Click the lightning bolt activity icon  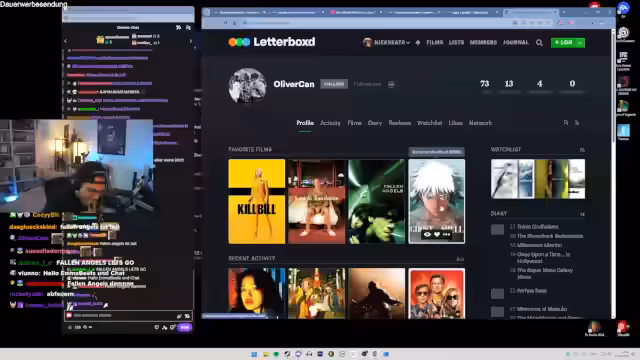coord(418,42)
